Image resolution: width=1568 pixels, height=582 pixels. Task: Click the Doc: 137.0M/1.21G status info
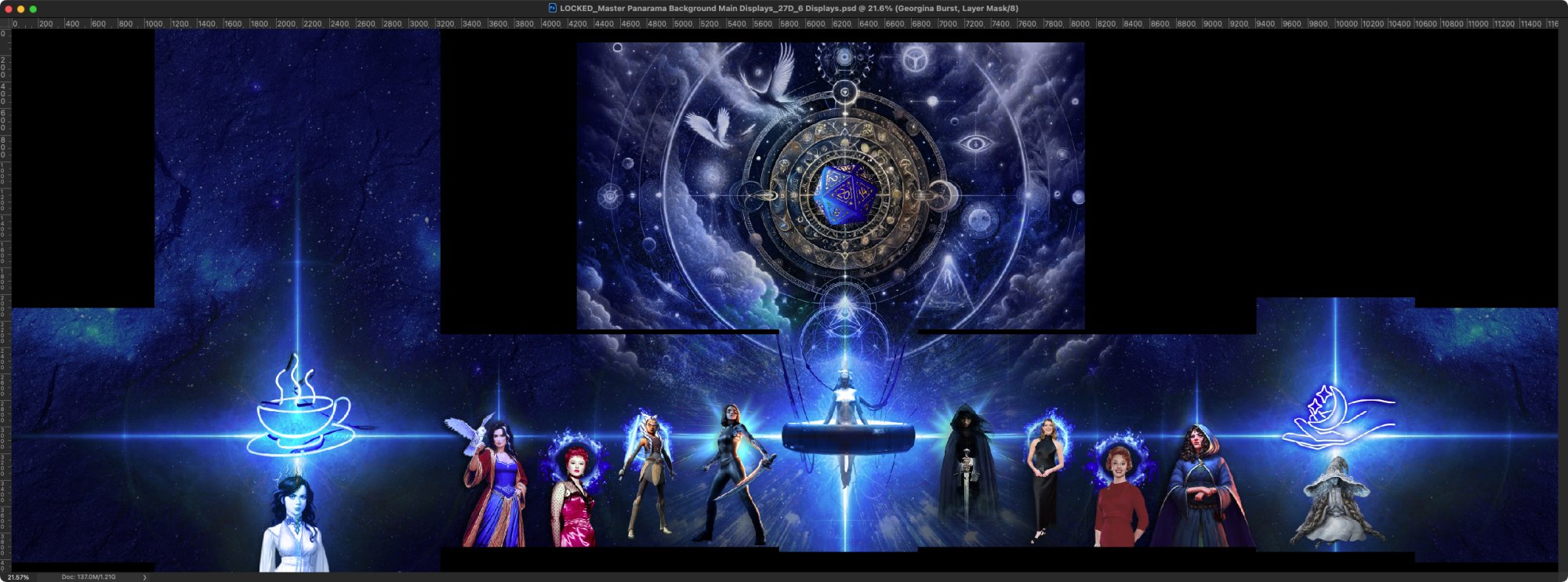[x=89, y=577]
